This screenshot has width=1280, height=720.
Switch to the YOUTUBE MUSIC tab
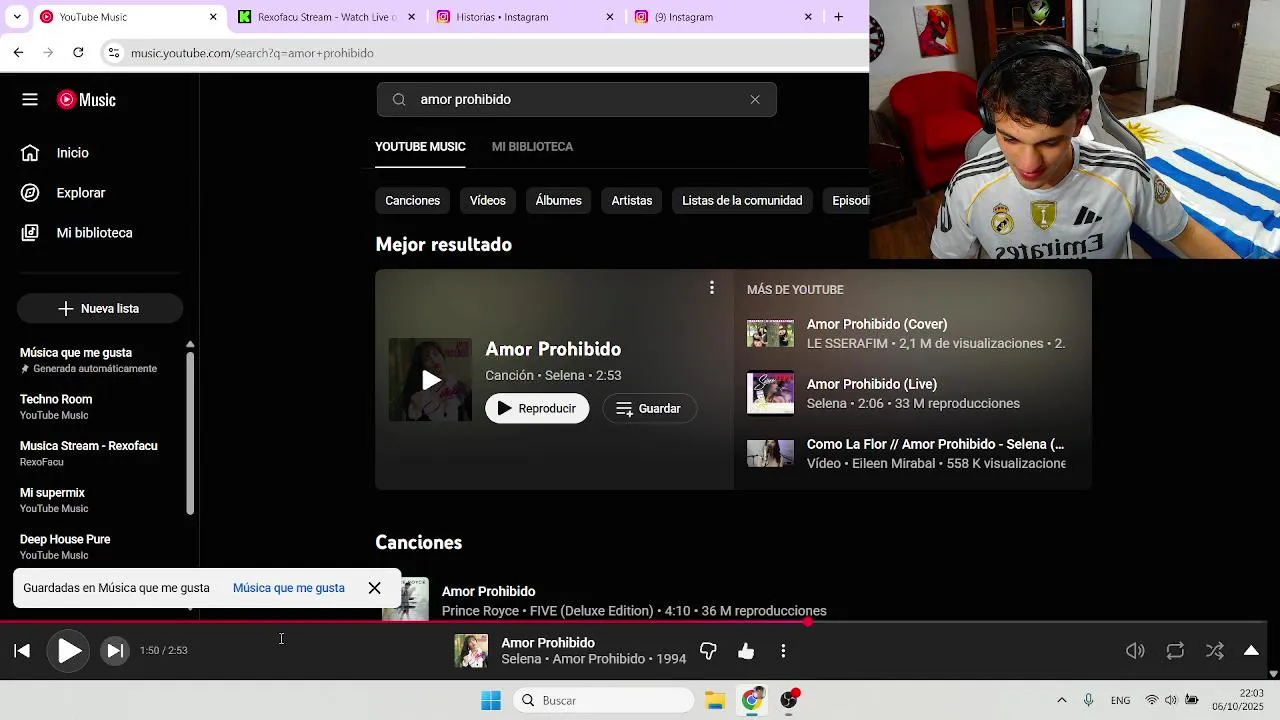420,147
